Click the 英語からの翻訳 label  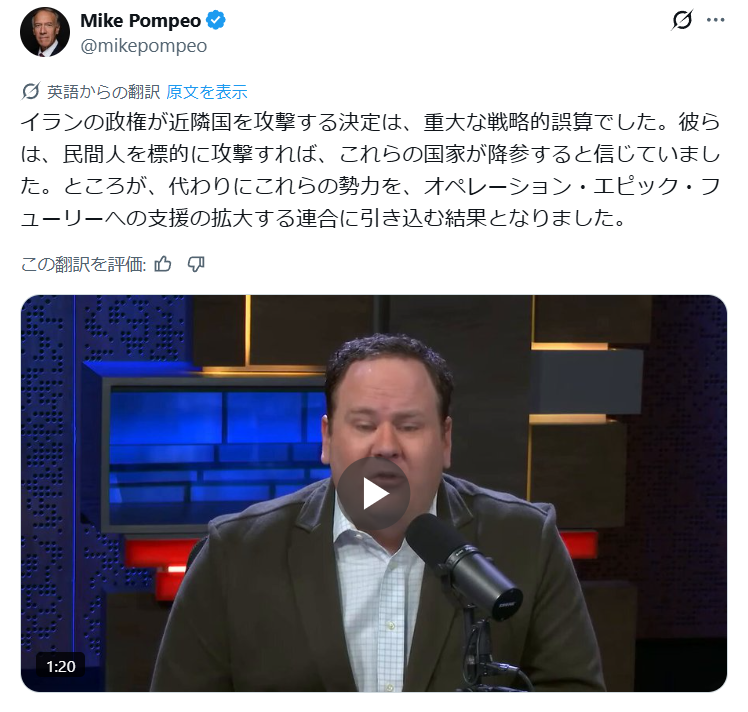tap(103, 92)
